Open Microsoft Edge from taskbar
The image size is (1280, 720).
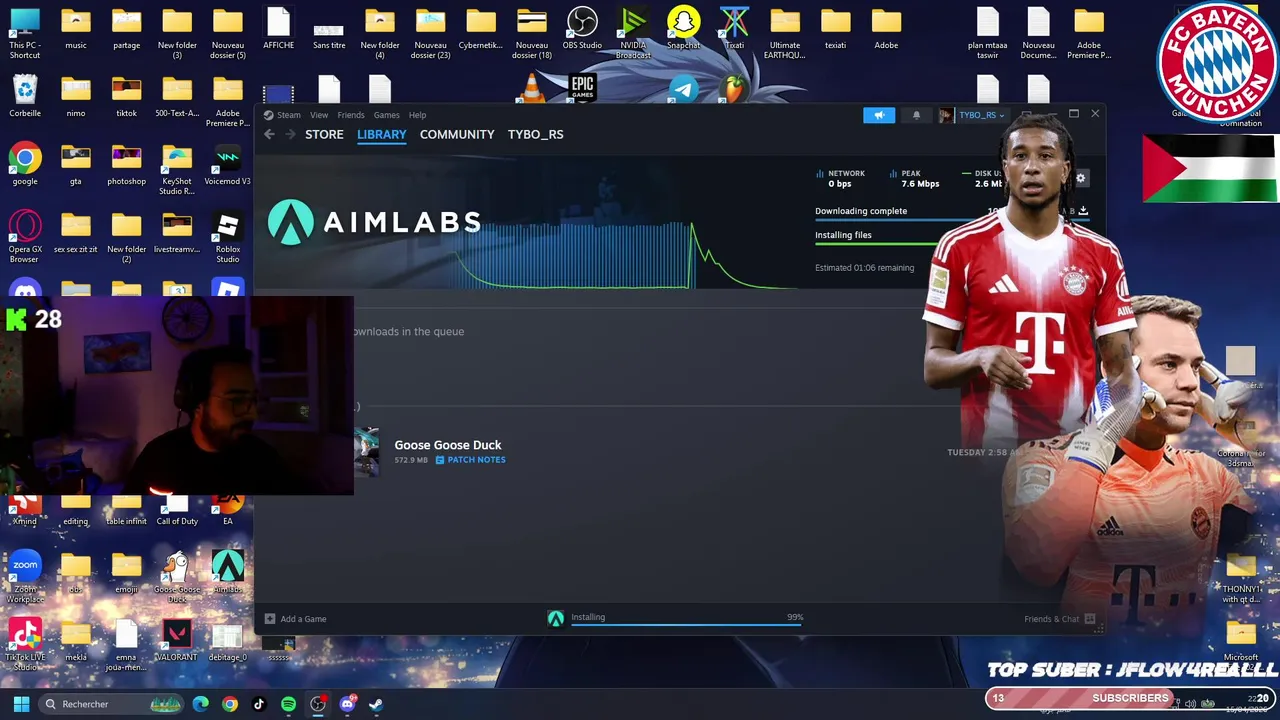point(201,704)
